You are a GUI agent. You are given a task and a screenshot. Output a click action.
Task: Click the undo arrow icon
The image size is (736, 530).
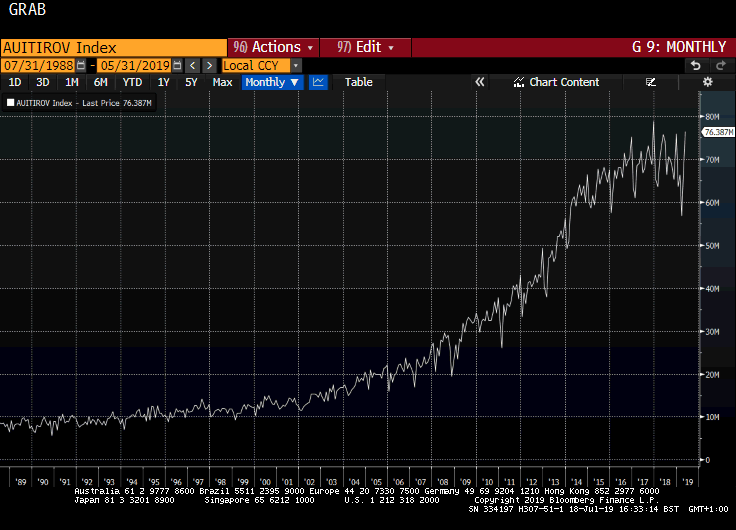[x=695, y=65]
